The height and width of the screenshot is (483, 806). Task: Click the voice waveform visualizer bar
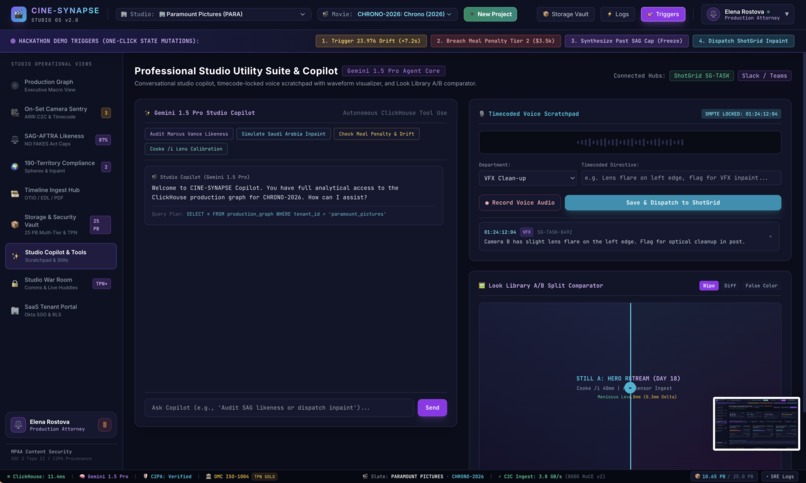[630, 142]
